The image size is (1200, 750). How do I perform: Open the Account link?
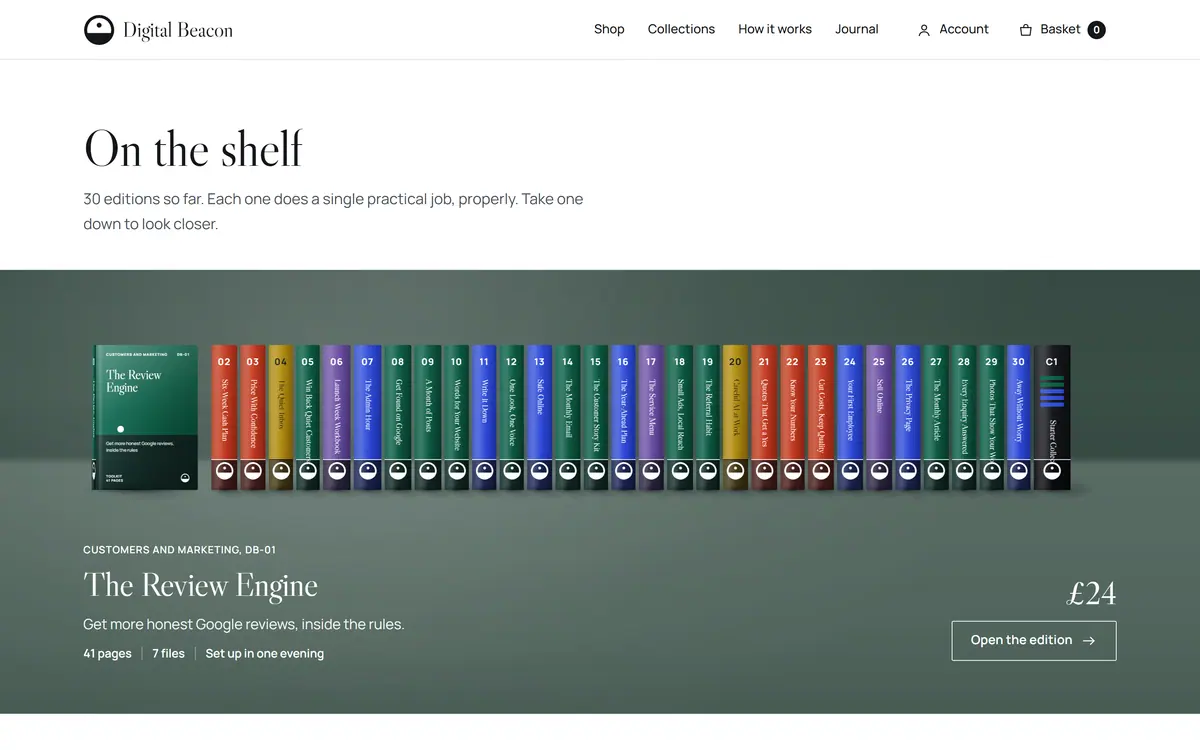click(x=953, y=30)
